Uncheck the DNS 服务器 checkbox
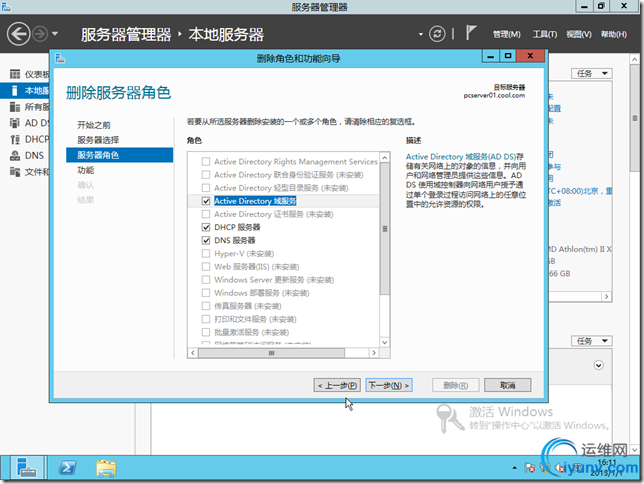This screenshot has height=484, width=644. click(206, 240)
